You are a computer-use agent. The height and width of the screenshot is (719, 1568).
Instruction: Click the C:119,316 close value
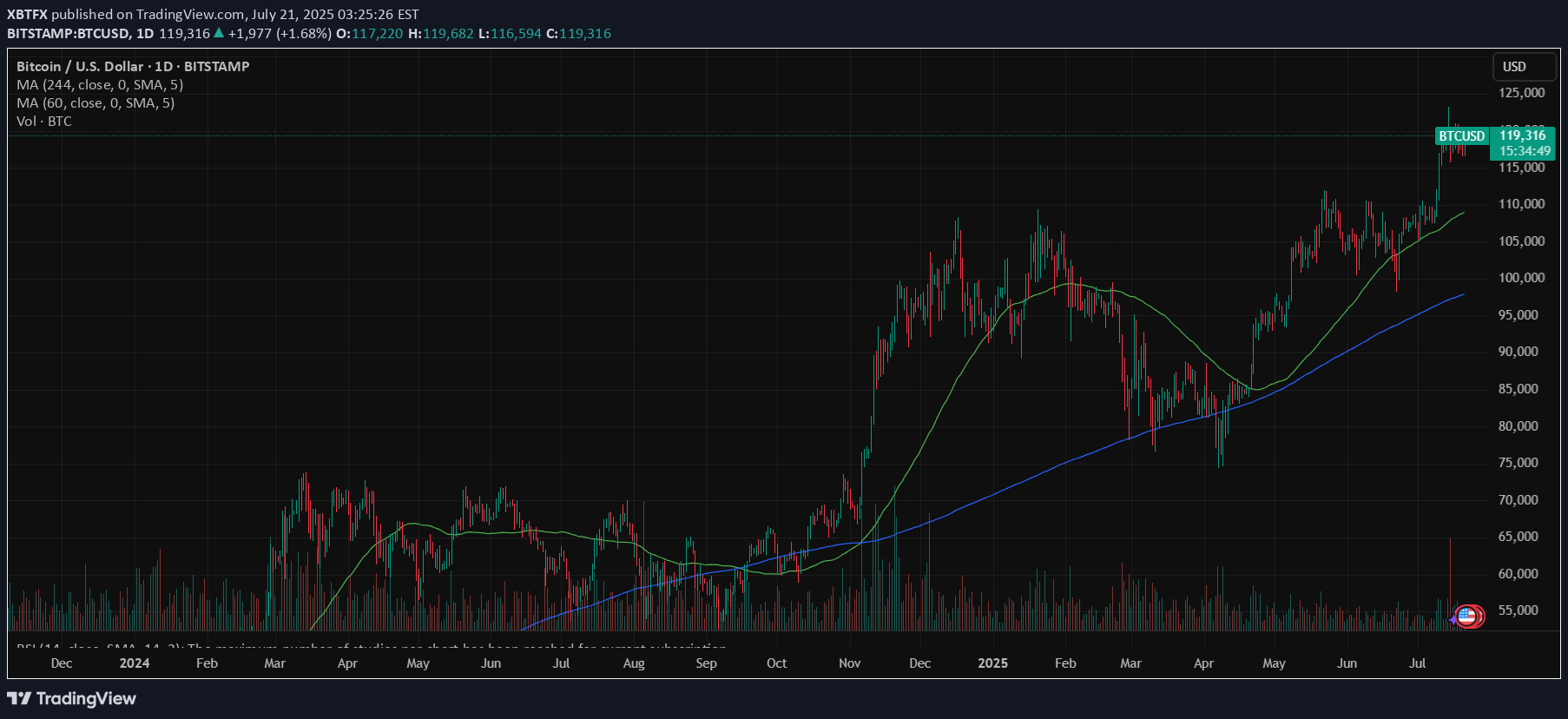(x=578, y=34)
